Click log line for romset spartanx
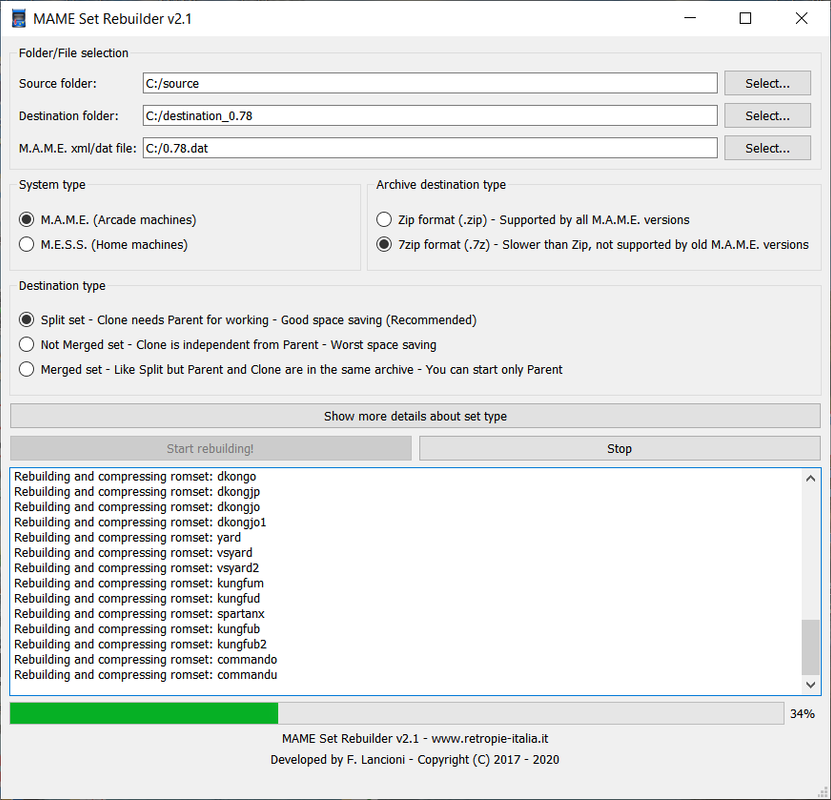The width and height of the screenshot is (831, 800). click(x=139, y=614)
